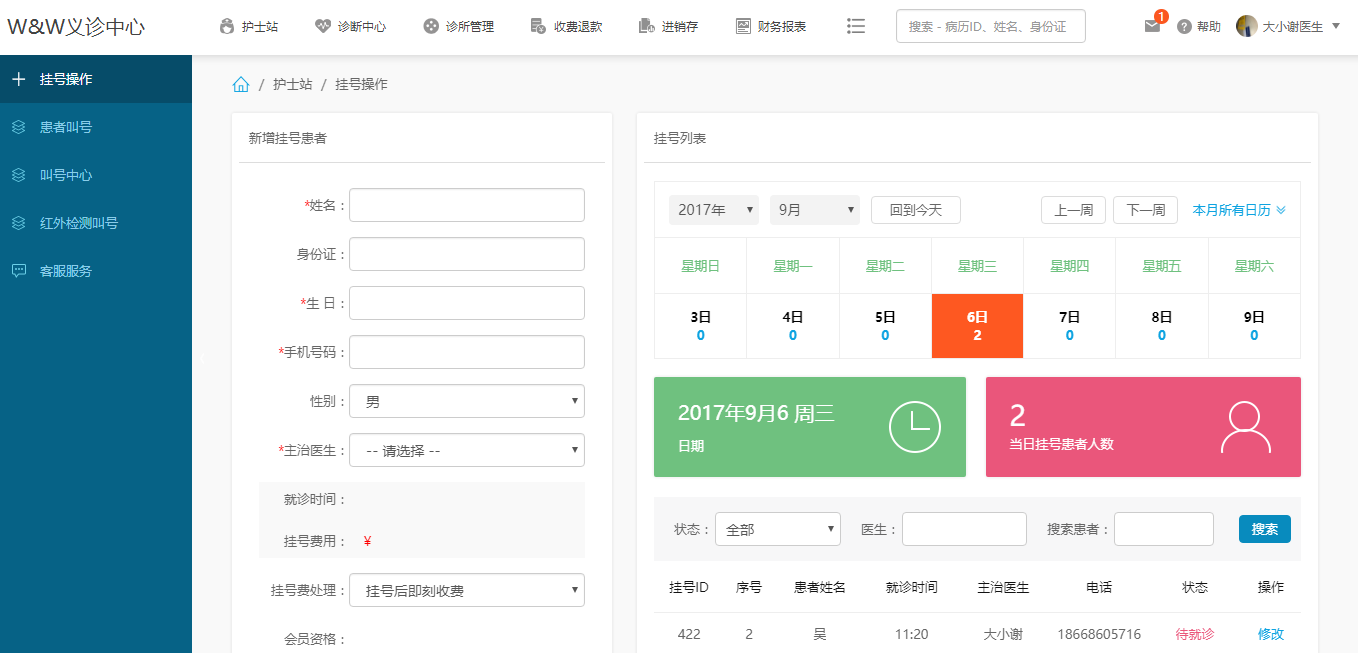Click the 下一周 next week button
The height and width of the screenshot is (653, 1358).
click(x=1145, y=210)
